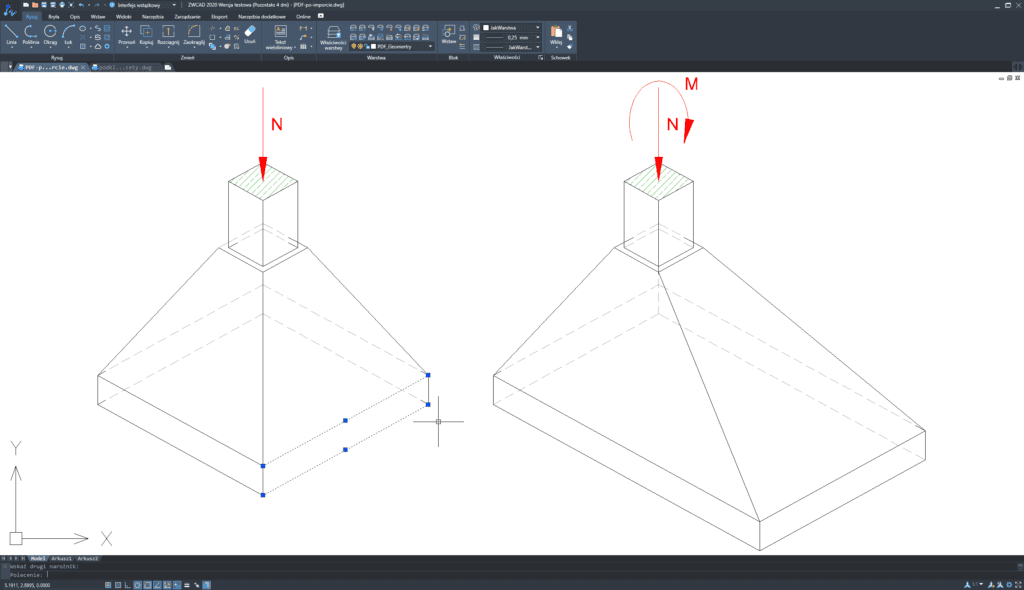Click the layer color swatch beside PDF_Geometry
1024x590 pixels.
pos(374,46)
